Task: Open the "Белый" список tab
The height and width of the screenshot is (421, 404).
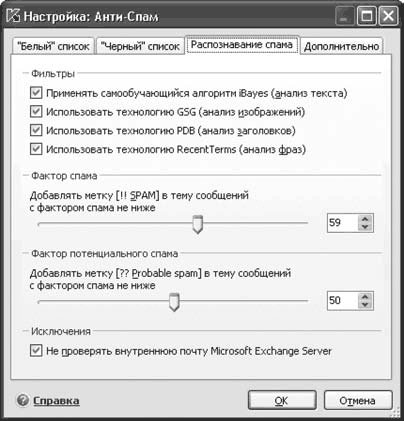Action: pos(53,46)
